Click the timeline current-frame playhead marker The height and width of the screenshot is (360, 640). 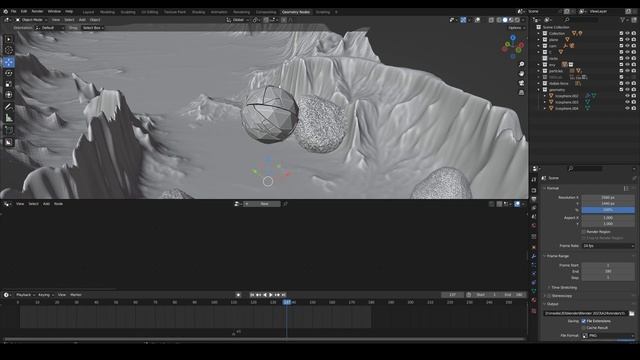tap(287, 302)
